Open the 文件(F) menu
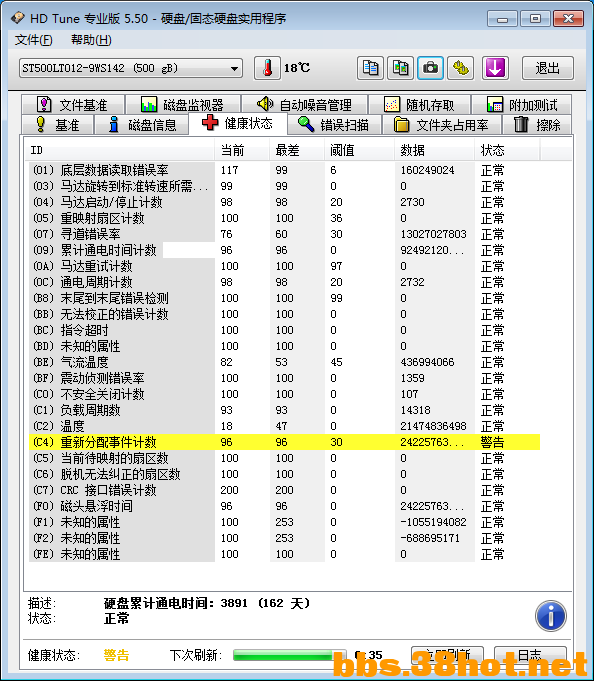The width and height of the screenshot is (594, 681). tap(33, 40)
